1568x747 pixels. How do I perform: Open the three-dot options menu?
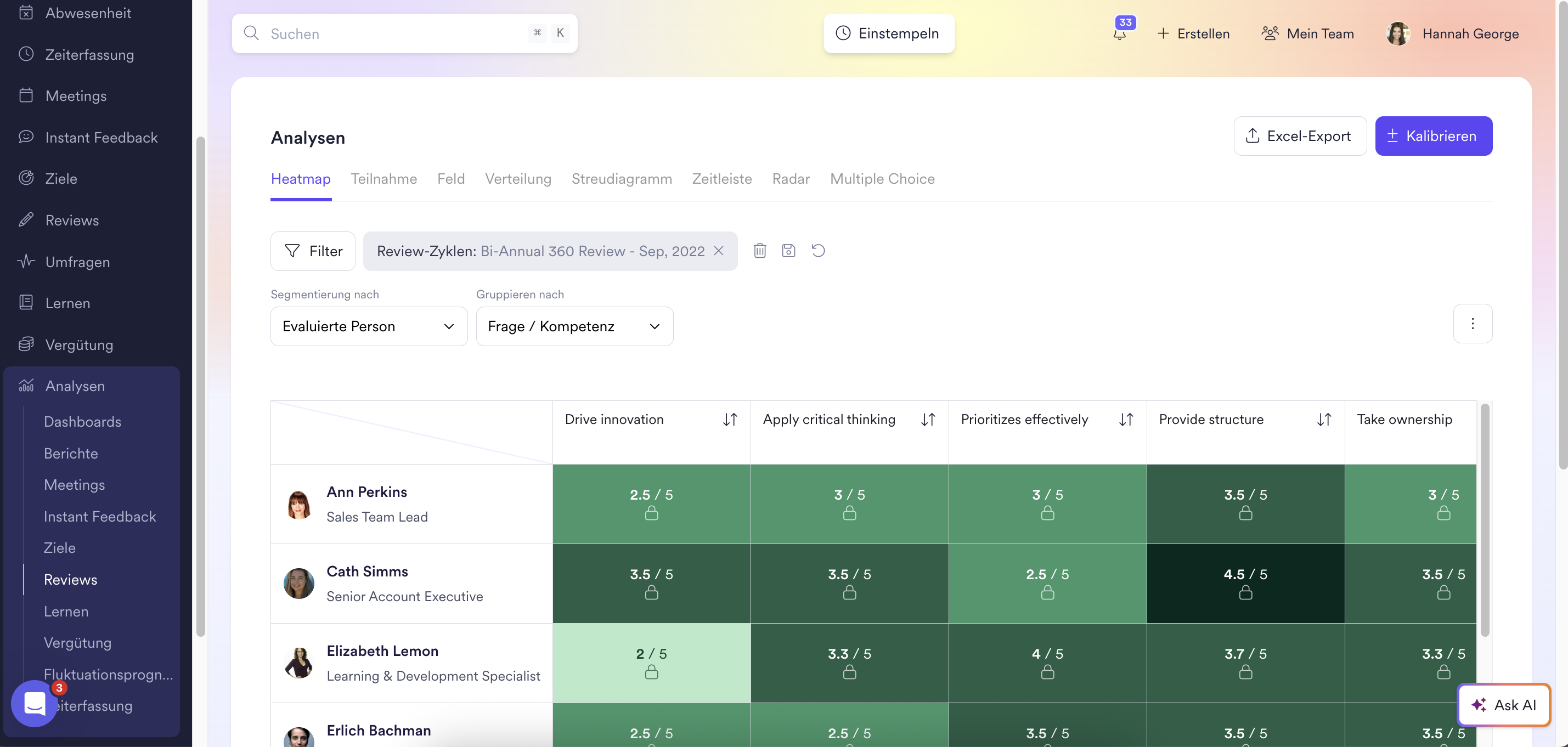tap(1472, 324)
